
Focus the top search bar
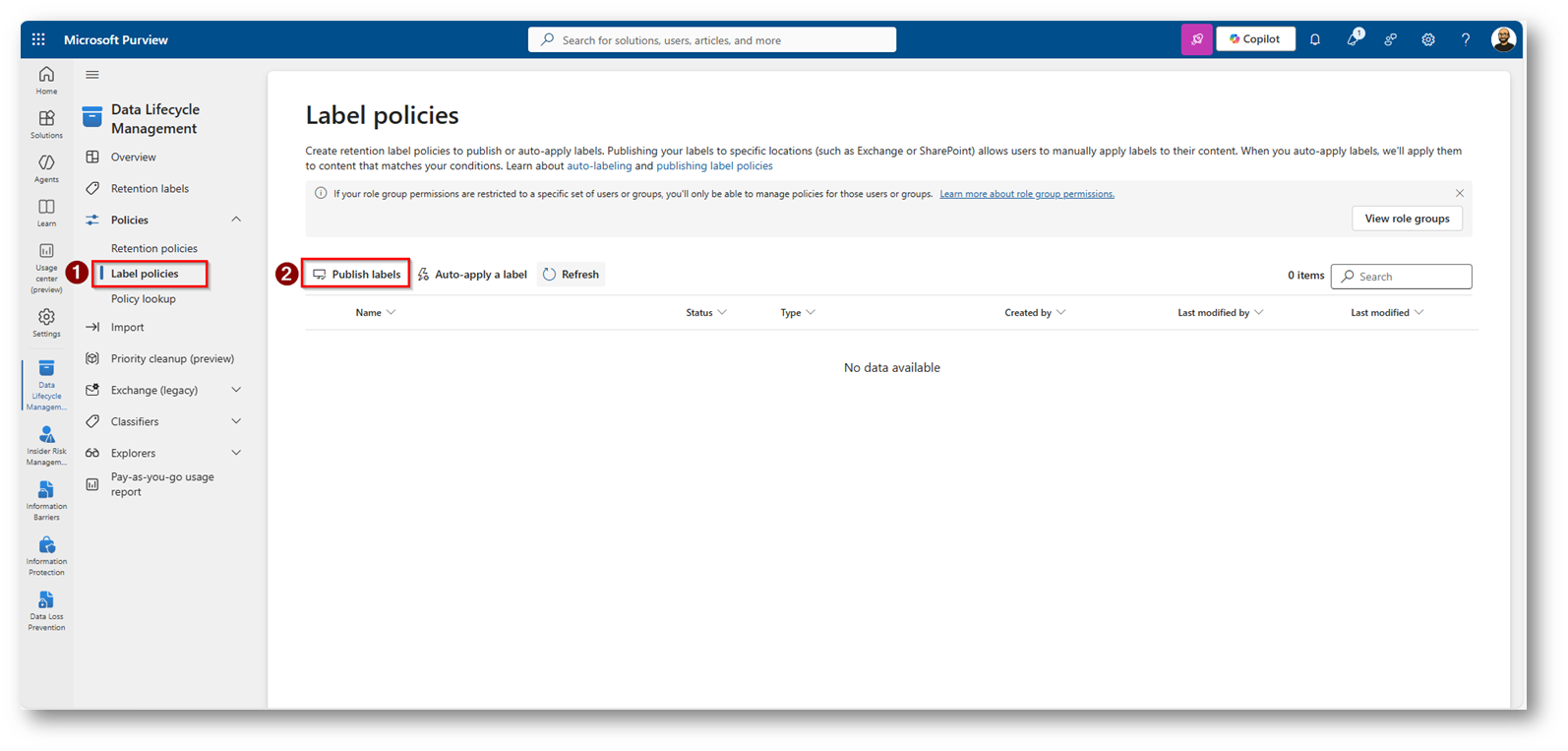[x=712, y=39]
